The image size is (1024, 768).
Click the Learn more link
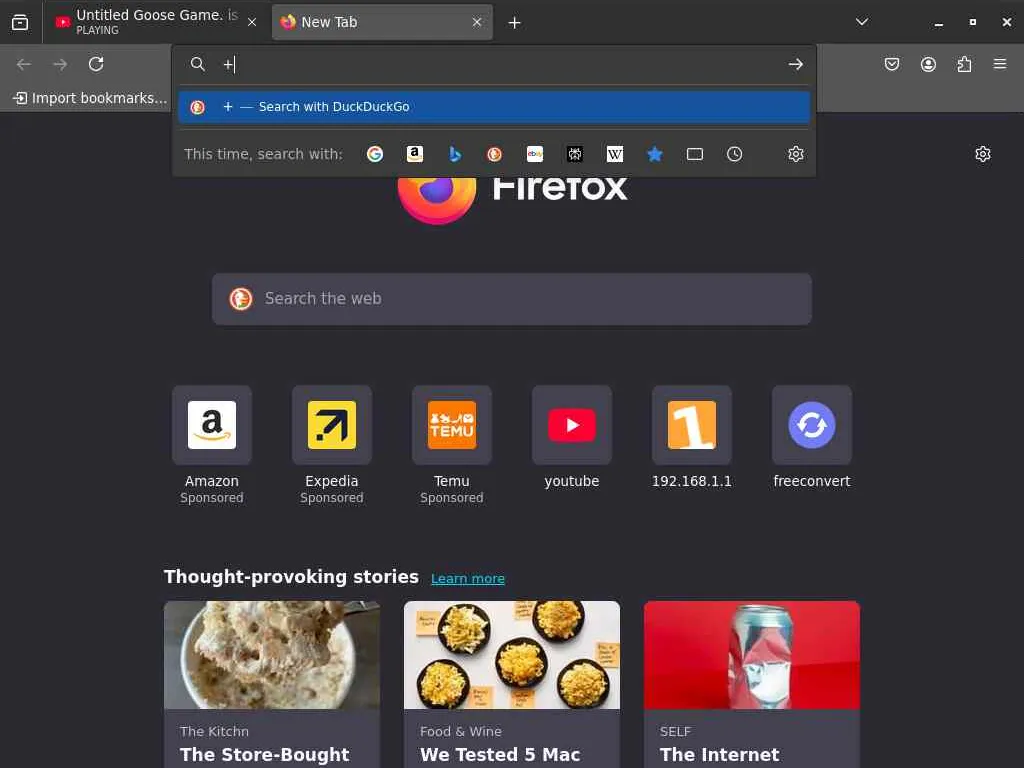click(x=468, y=579)
